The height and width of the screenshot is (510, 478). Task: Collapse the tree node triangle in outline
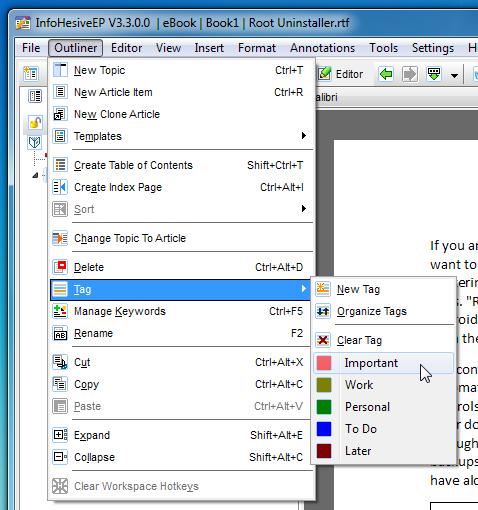pyautogui.click(x=35, y=175)
